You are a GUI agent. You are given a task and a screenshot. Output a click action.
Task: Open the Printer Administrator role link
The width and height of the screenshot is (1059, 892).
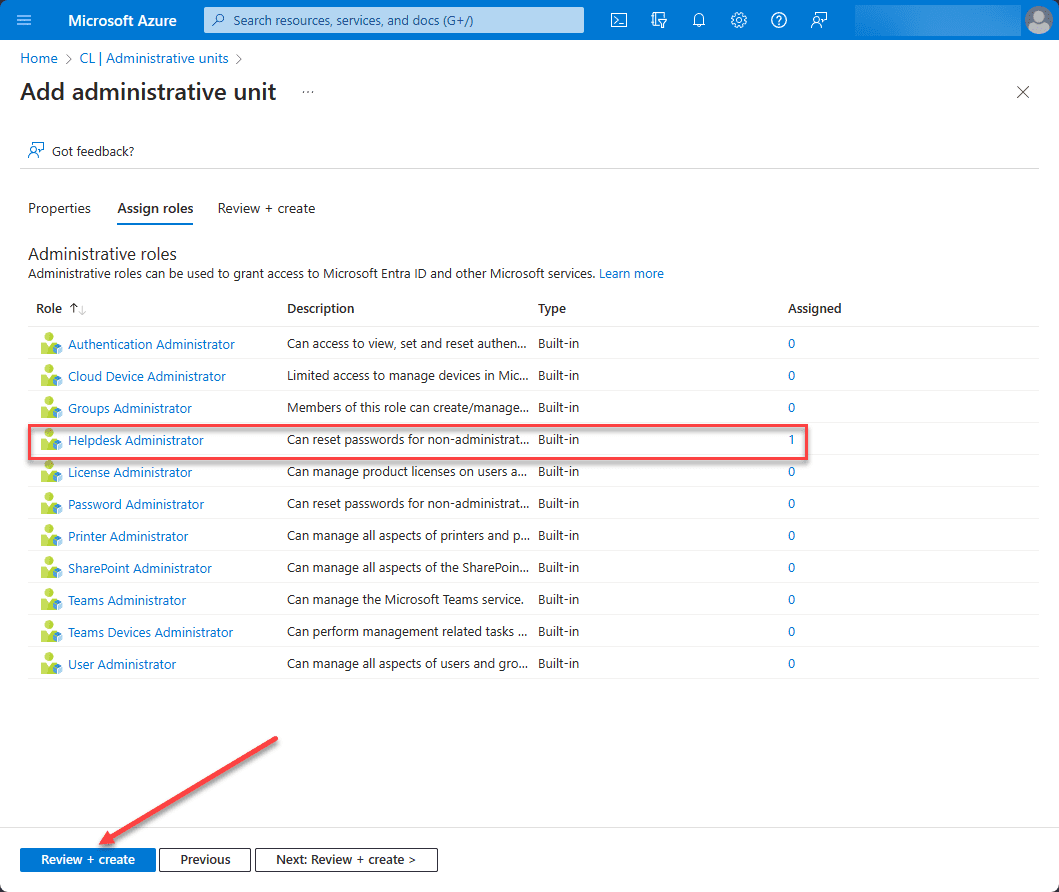pos(128,536)
